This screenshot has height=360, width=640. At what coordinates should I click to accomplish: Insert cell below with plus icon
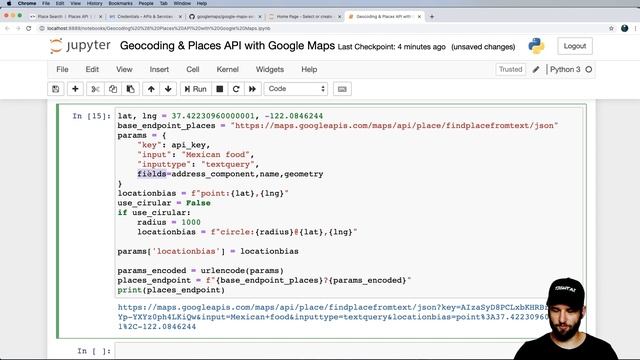75,89
